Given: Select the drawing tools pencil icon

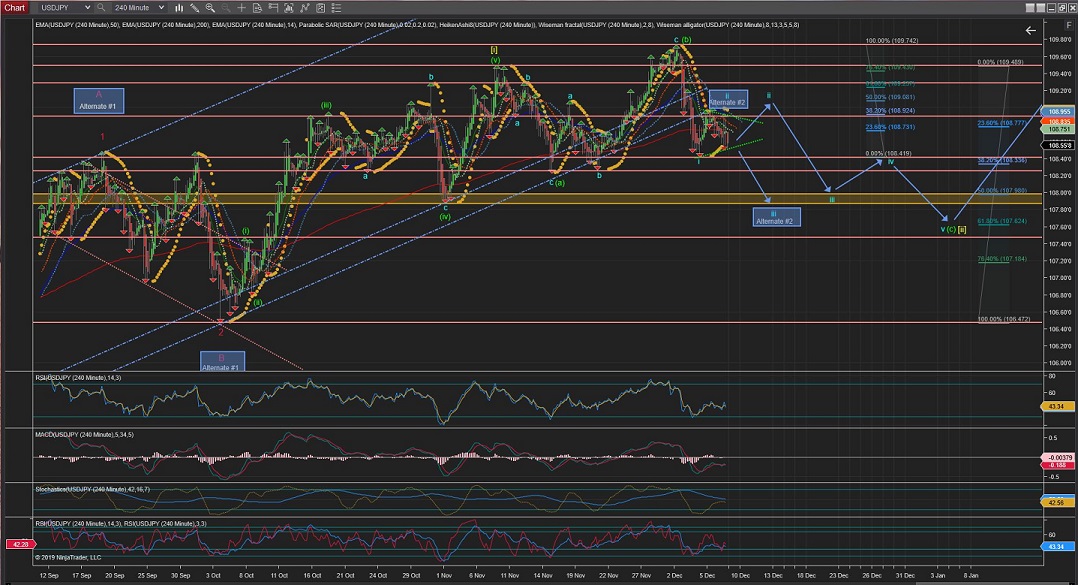Looking at the screenshot, I should (193, 7).
